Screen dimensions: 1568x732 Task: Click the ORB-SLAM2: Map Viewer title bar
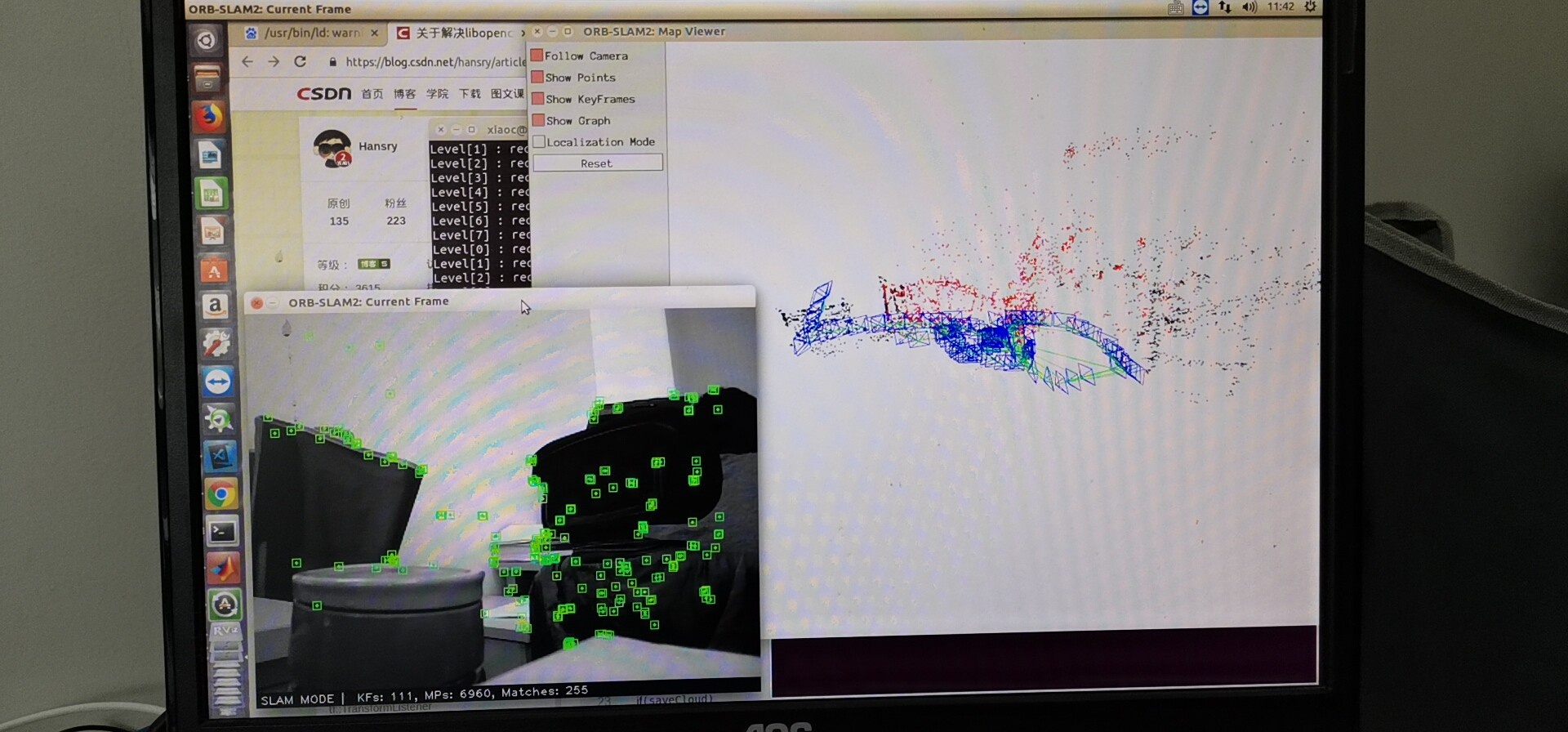point(654,31)
